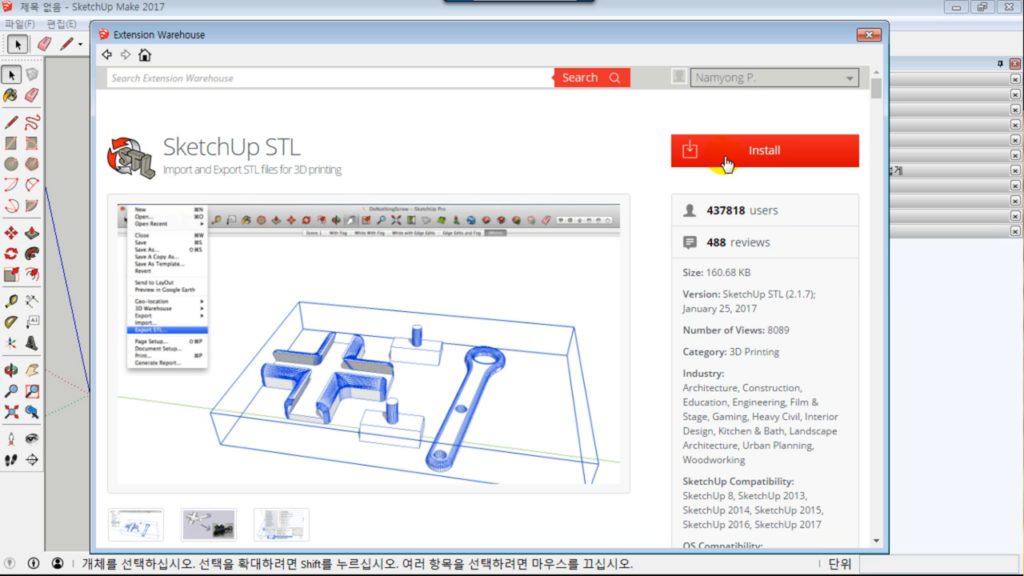Choose the Freehand drawing tool
The image size is (1024, 576).
click(32, 122)
